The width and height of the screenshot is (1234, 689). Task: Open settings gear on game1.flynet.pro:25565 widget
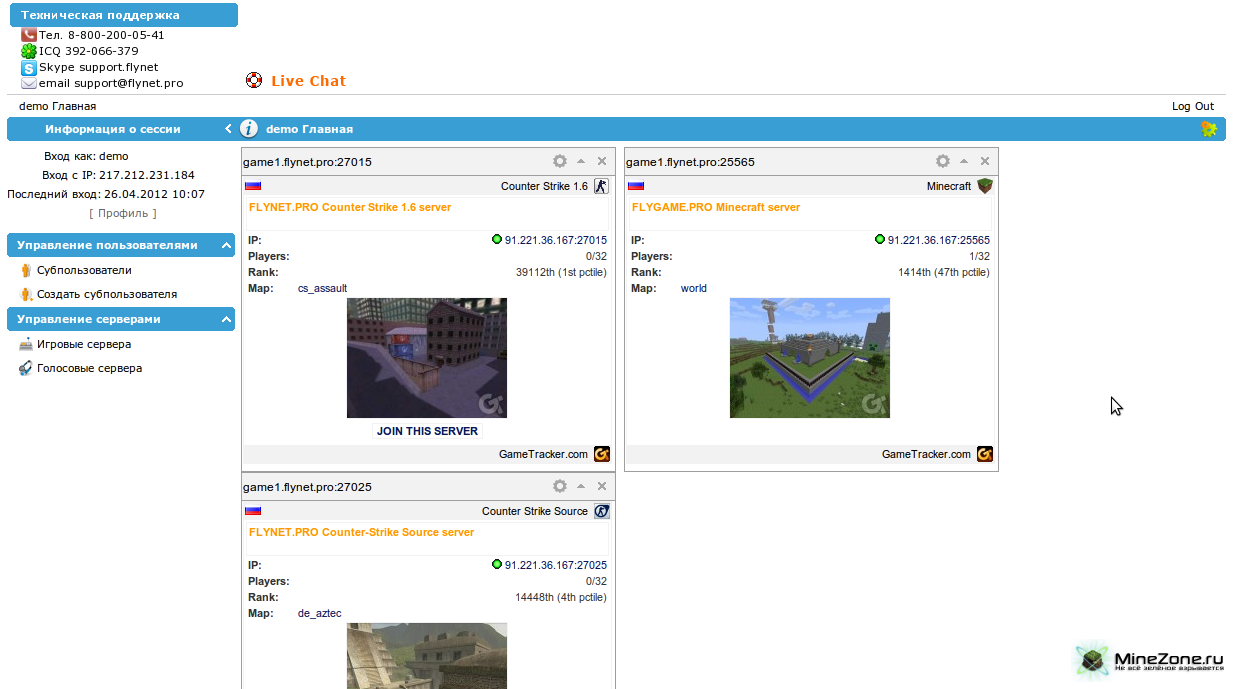[x=943, y=161]
